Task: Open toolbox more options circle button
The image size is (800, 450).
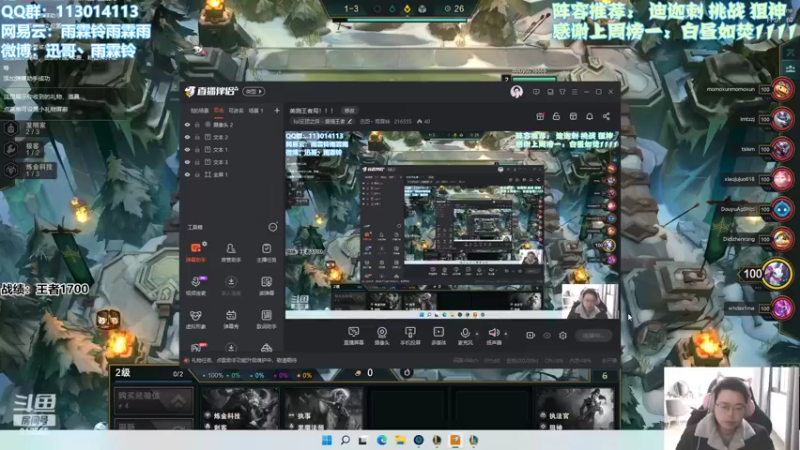Action: [x=273, y=227]
